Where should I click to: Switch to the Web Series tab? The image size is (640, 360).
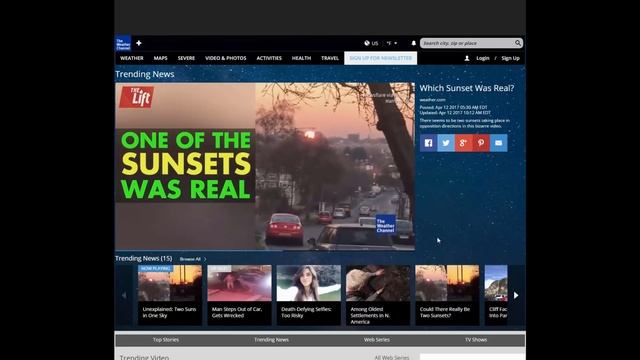377,340
